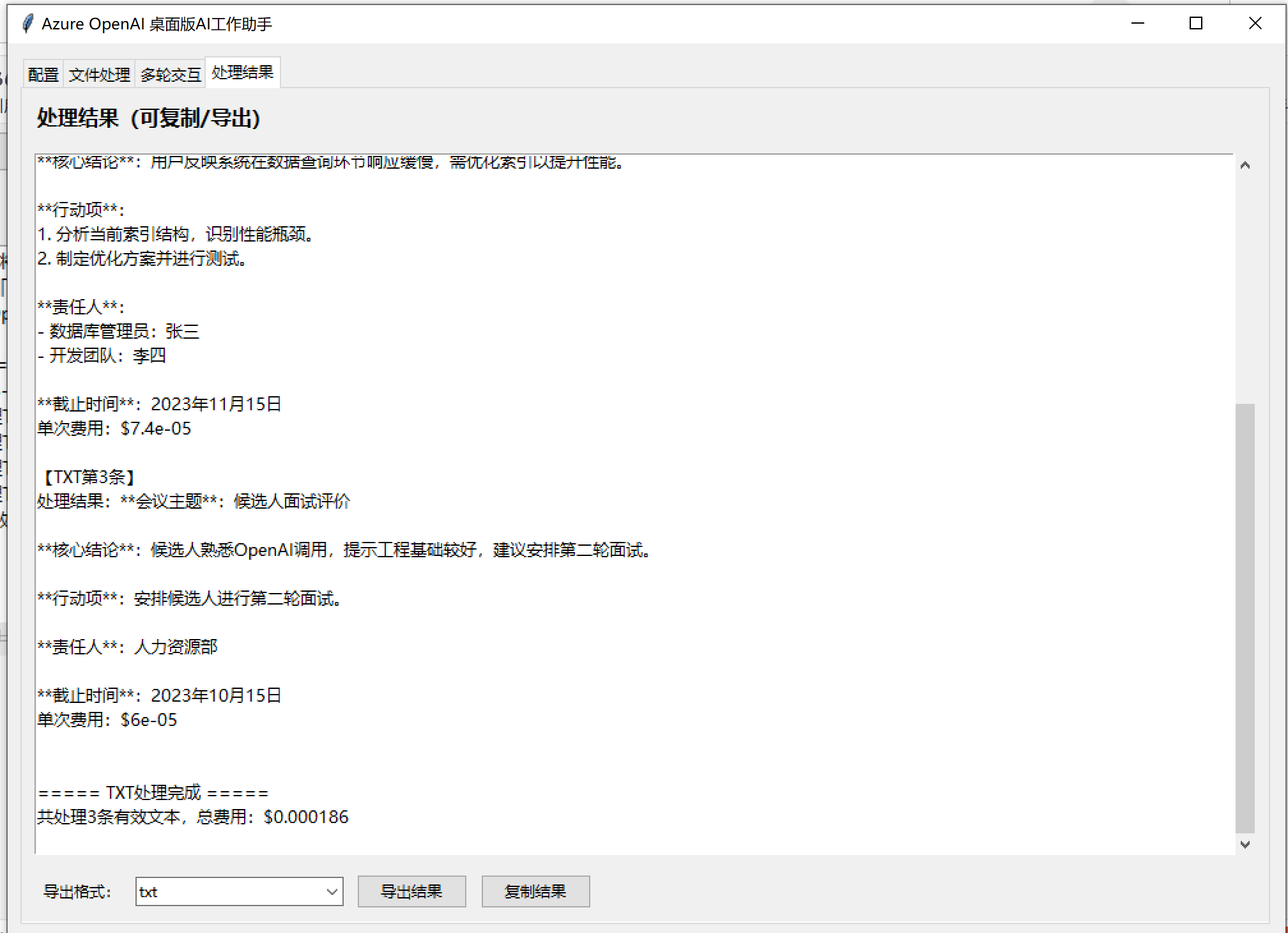Select the 处理结果 tab
The image size is (1288, 933).
click(242, 73)
